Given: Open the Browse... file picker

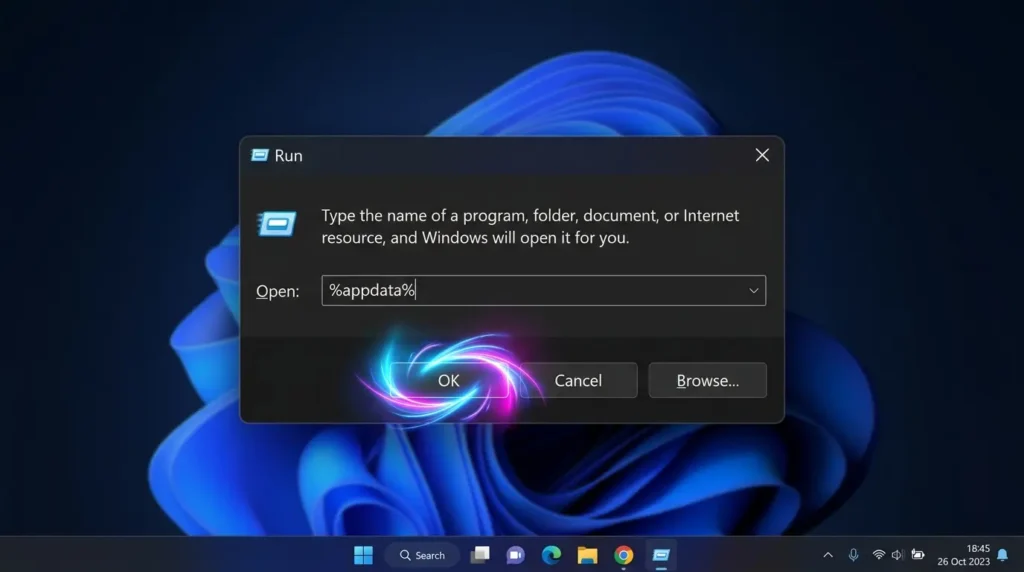Looking at the screenshot, I should pyautogui.click(x=707, y=380).
